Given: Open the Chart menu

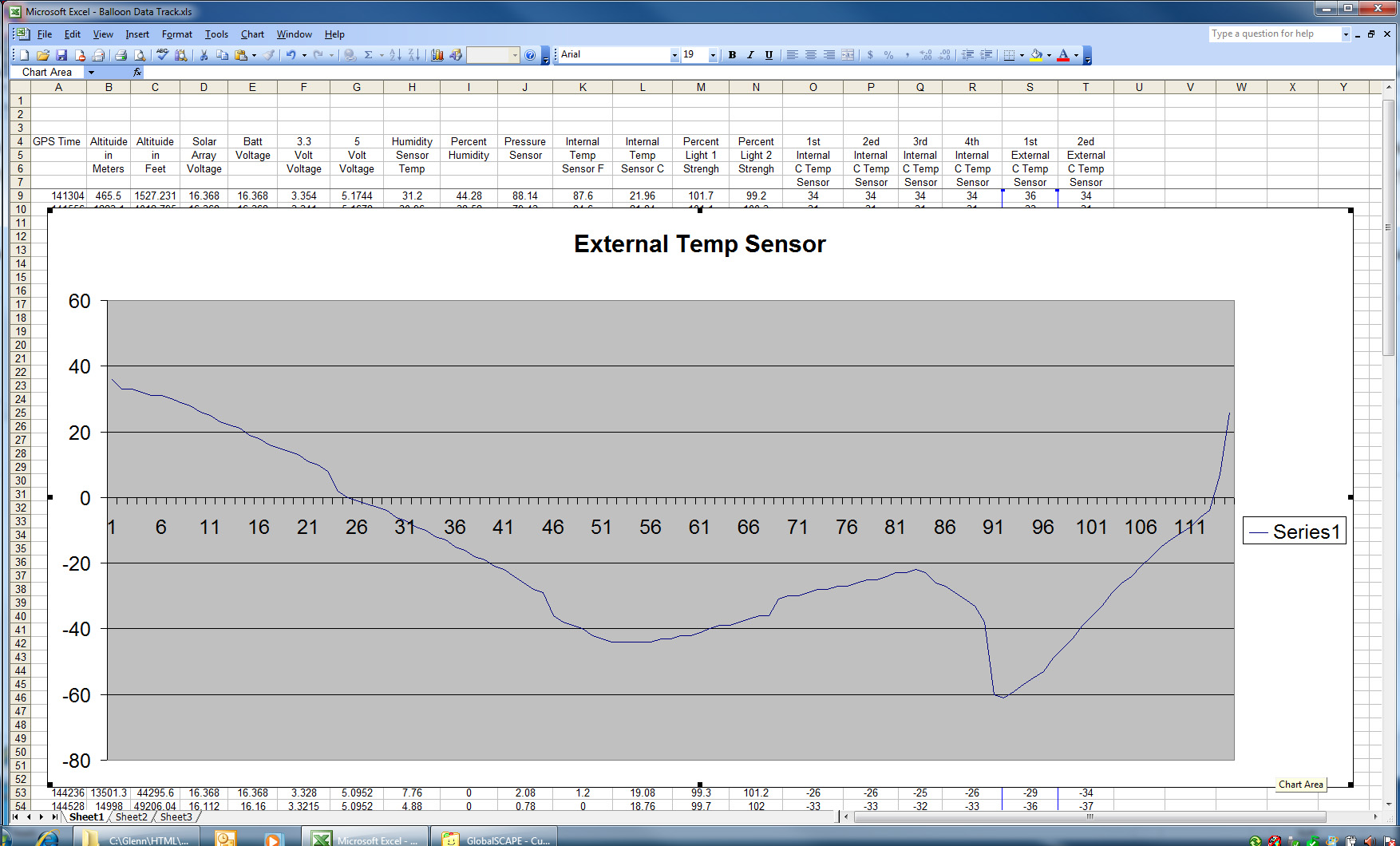Looking at the screenshot, I should (x=252, y=34).
